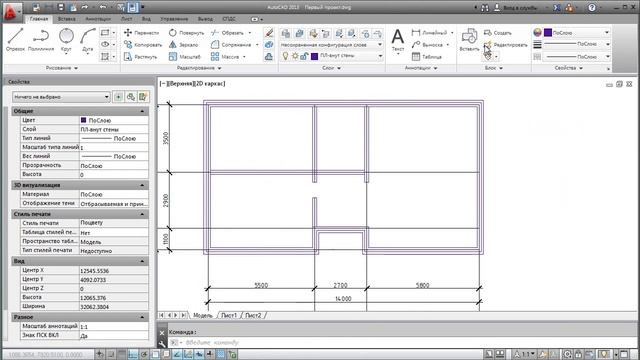Screen dimensions: 640x360
Task: Open the Ничего не выбрано selection dropdown
Action: point(61,97)
